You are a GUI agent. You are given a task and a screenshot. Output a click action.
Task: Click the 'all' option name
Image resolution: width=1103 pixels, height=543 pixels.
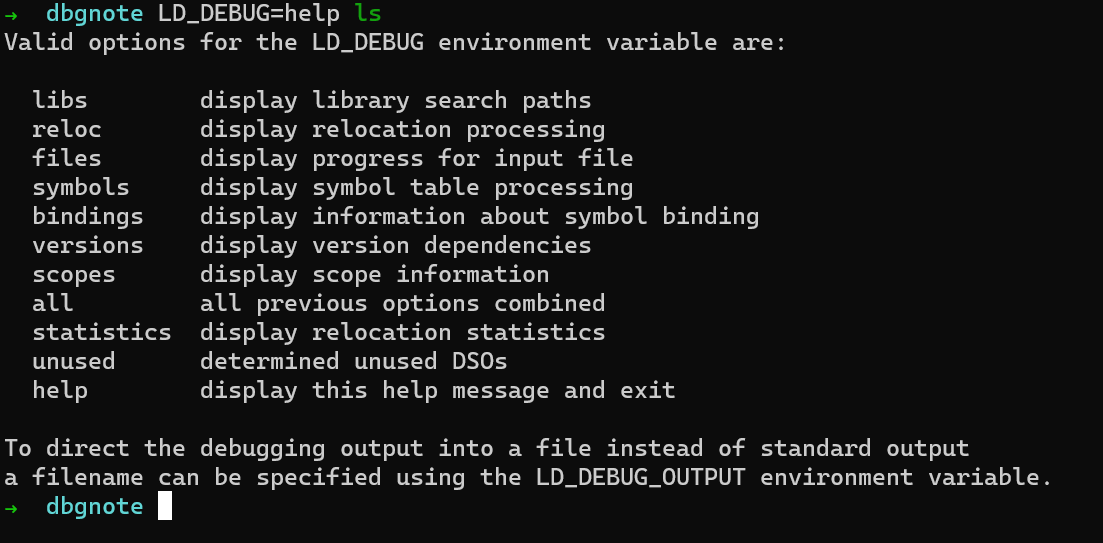pos(53,303)
